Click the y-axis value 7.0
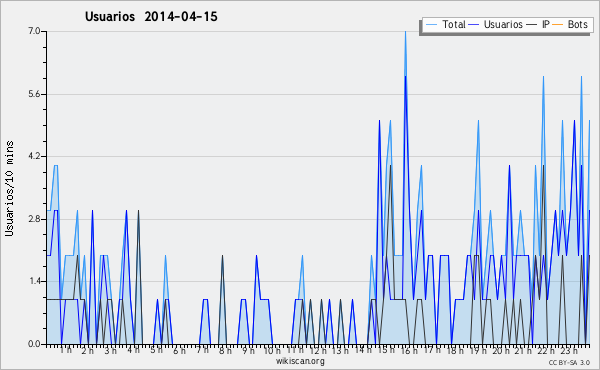The height and width of the screenshot is (370, 600). tap(34, 31)
